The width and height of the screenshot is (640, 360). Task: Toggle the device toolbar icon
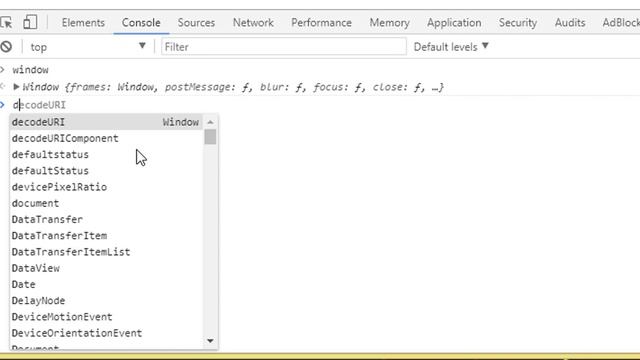coord(30,22)
